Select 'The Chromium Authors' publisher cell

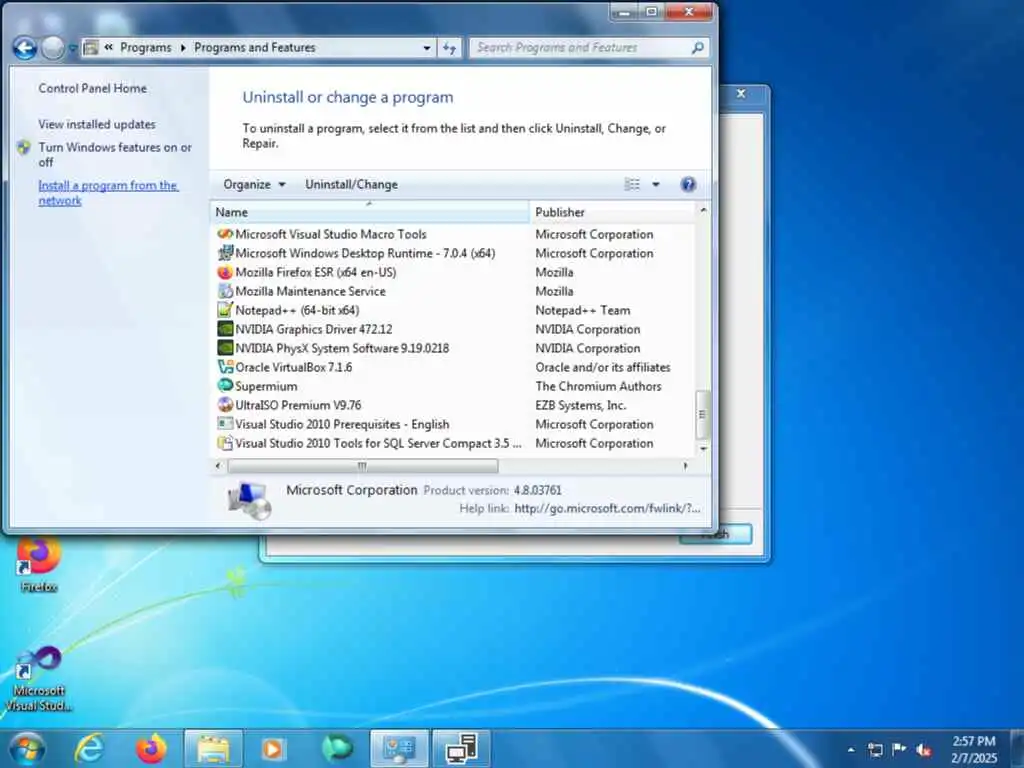(598, 386)
